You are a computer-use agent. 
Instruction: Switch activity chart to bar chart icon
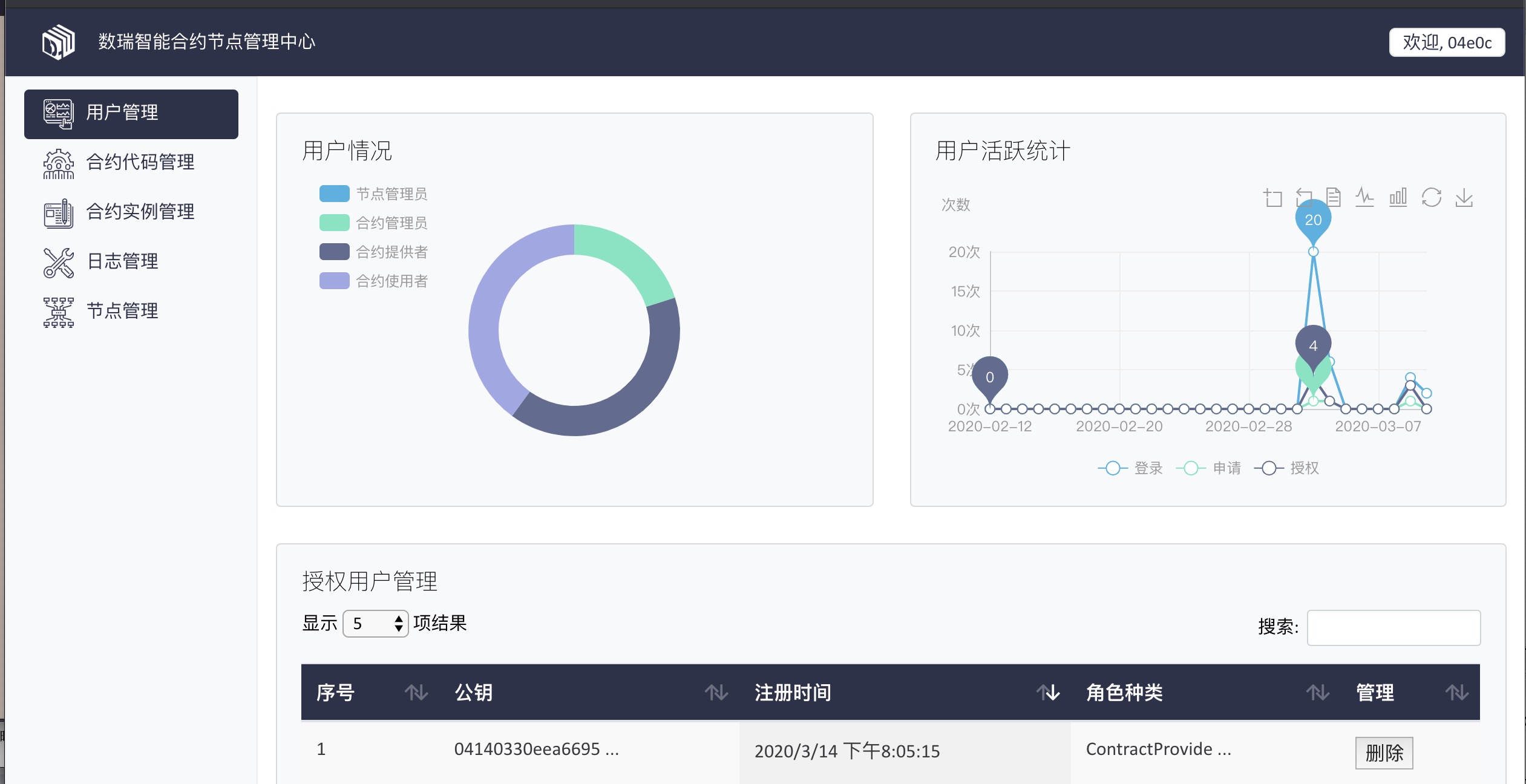1398,197
